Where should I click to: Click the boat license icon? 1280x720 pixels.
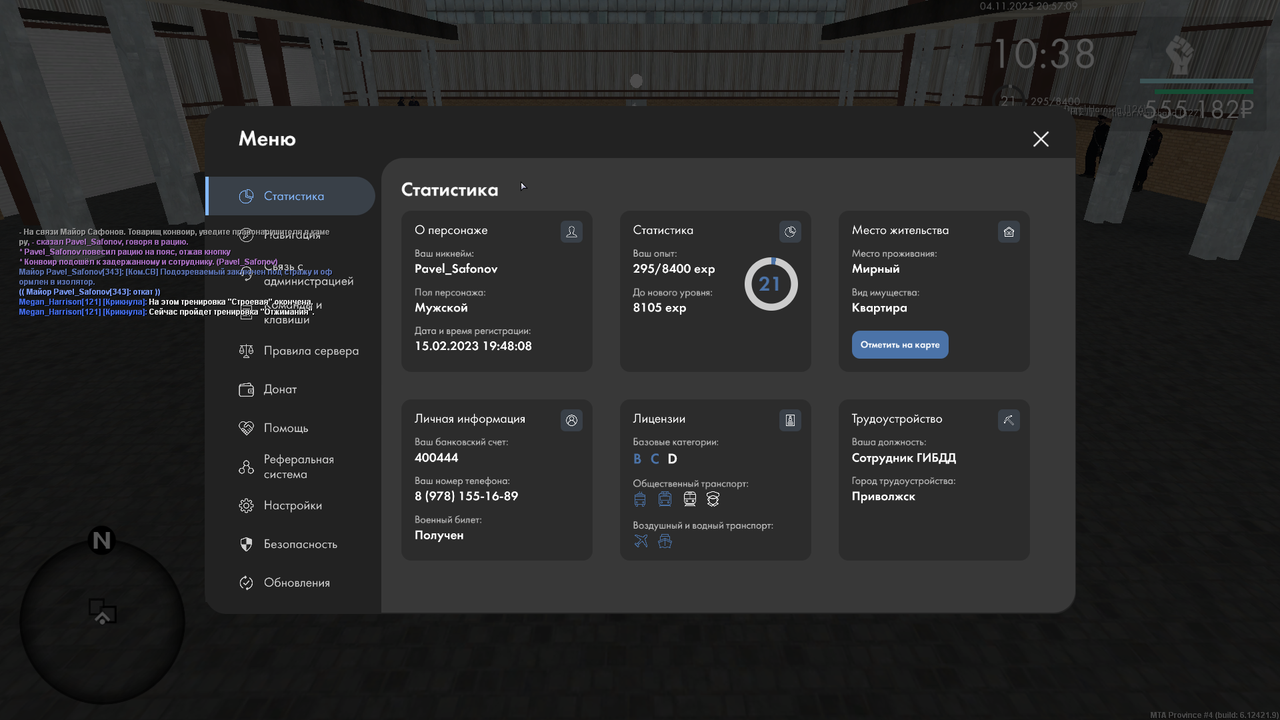pyautogui.click(x=665, y=541)
